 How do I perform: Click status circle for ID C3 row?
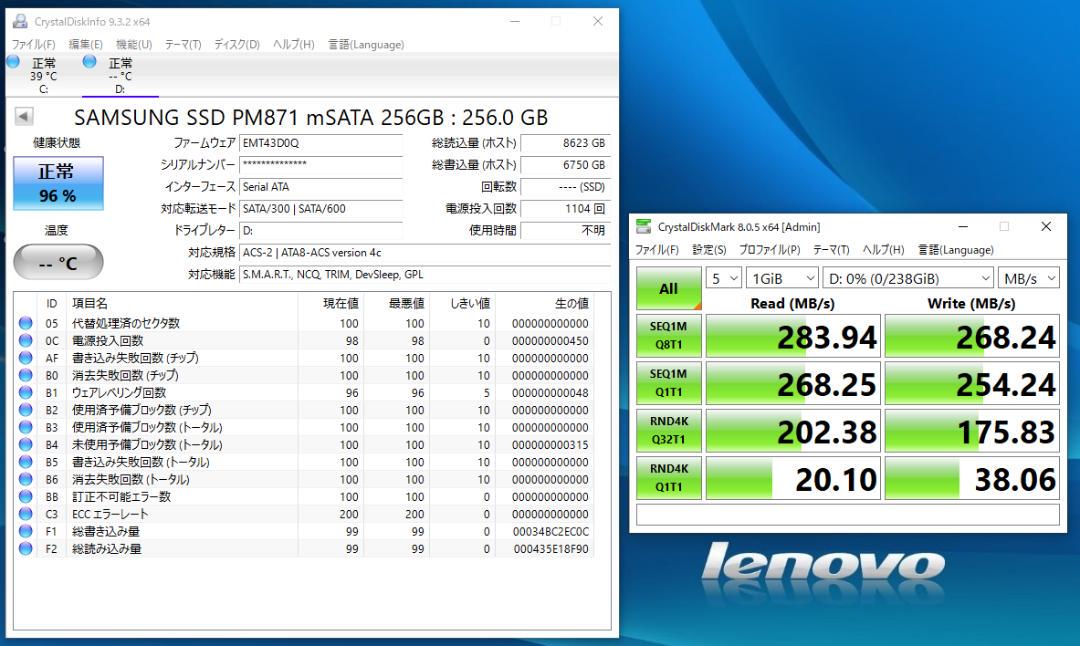pyautogui.click(x=26, y=514)
